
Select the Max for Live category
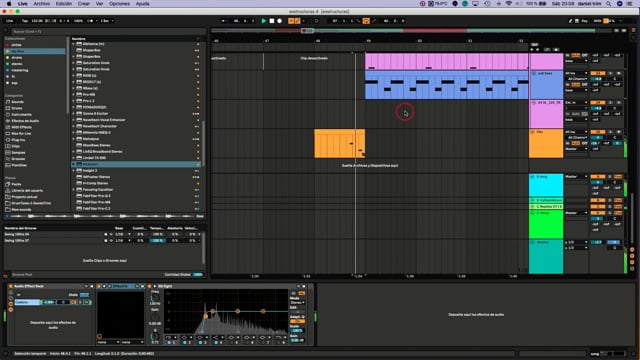21,133
